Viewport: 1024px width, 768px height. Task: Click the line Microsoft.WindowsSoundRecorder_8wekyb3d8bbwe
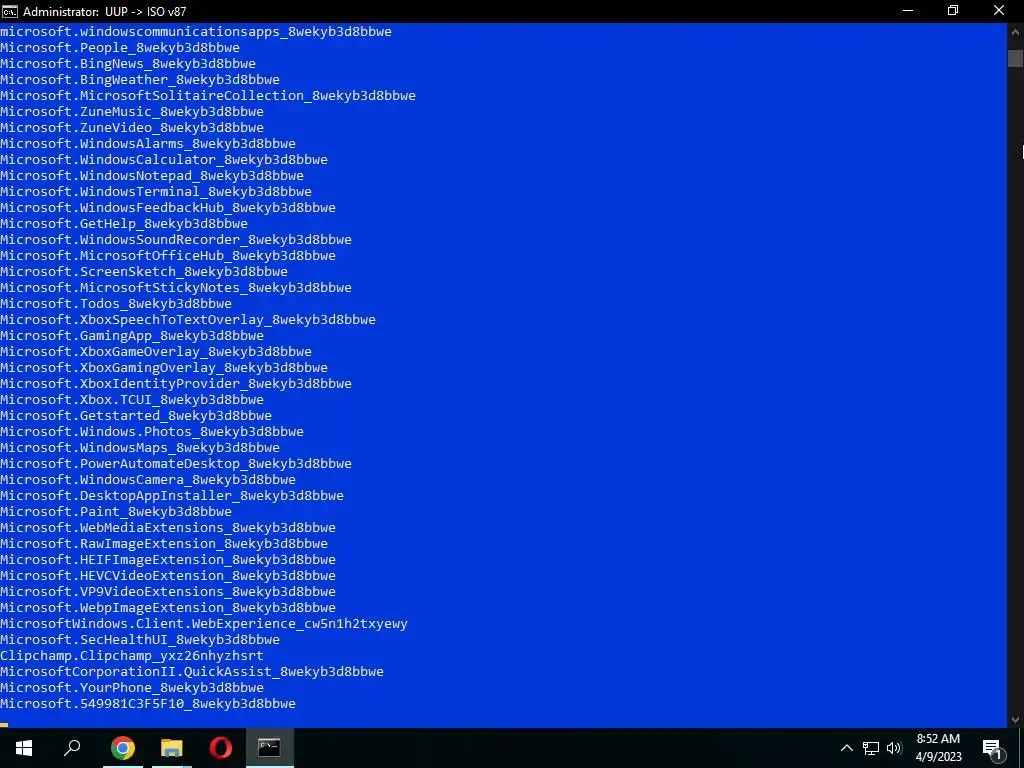(176, 240)
